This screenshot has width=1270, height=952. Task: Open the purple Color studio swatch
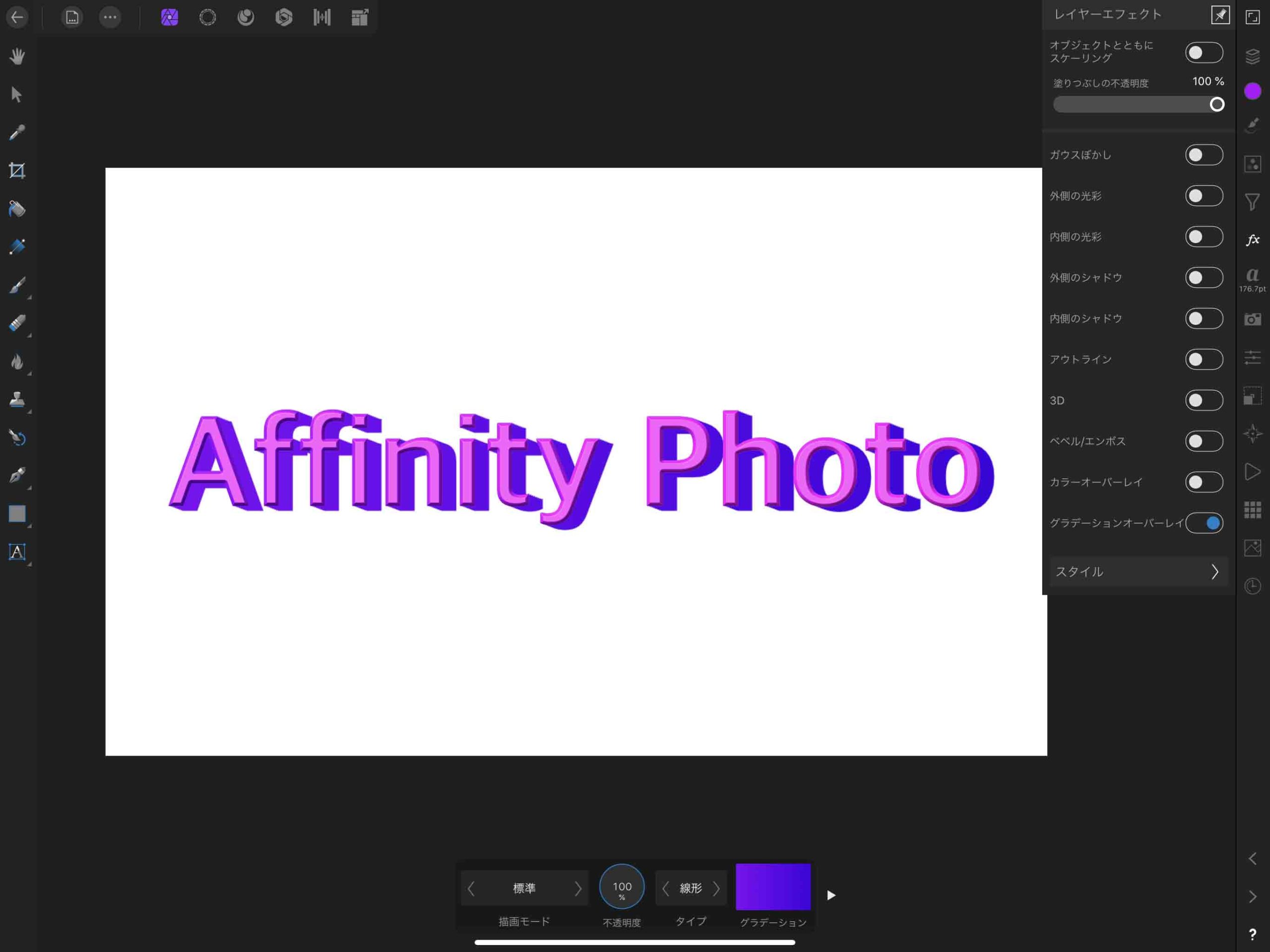pyautogui.click(x=1252, y=91)
